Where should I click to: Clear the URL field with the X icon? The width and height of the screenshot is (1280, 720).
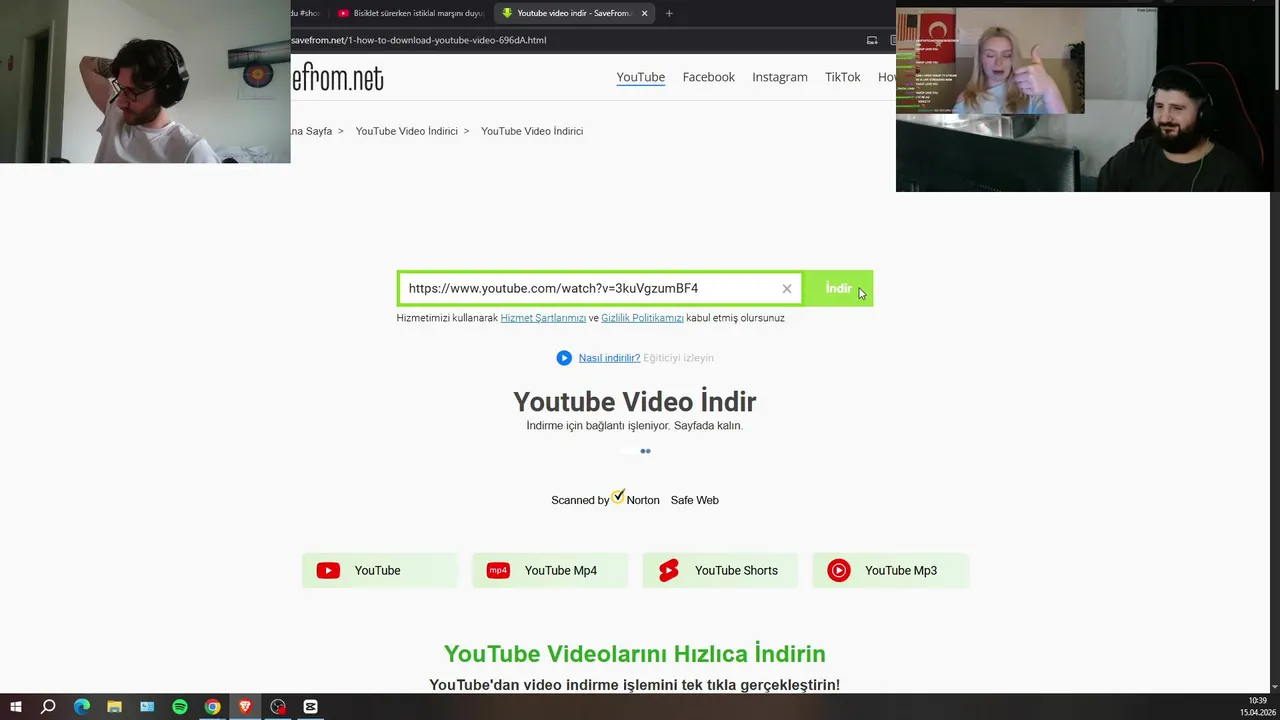coord(787,289)
